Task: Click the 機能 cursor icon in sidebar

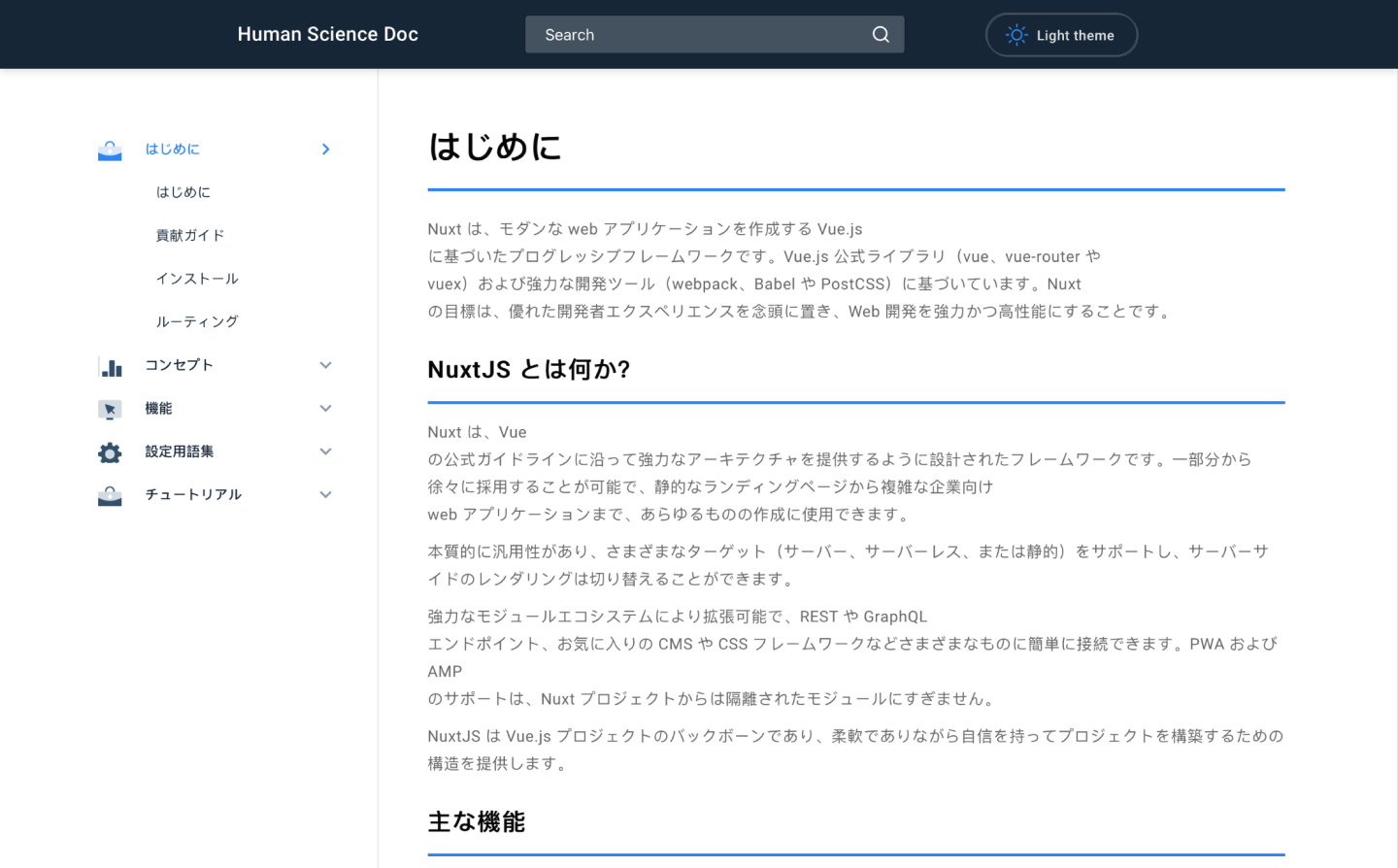Action: point(110,409)
